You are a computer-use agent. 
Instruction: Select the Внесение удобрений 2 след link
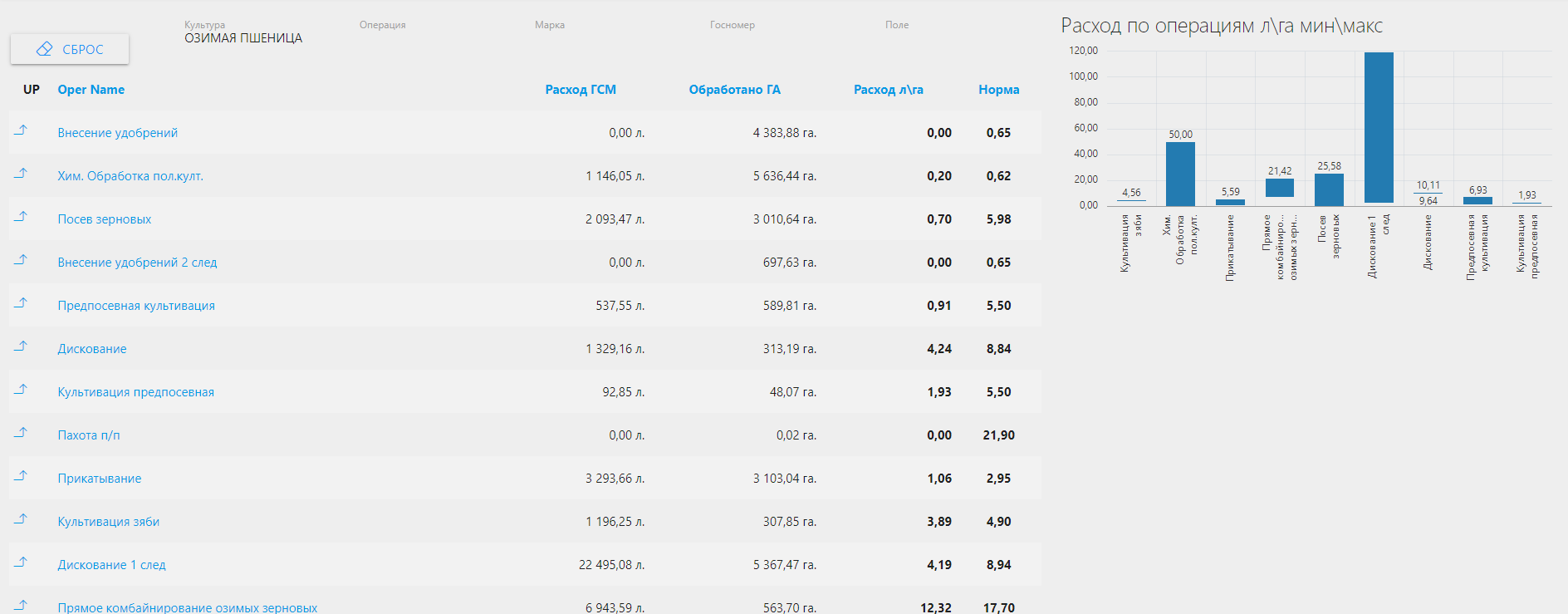[137, 263]
